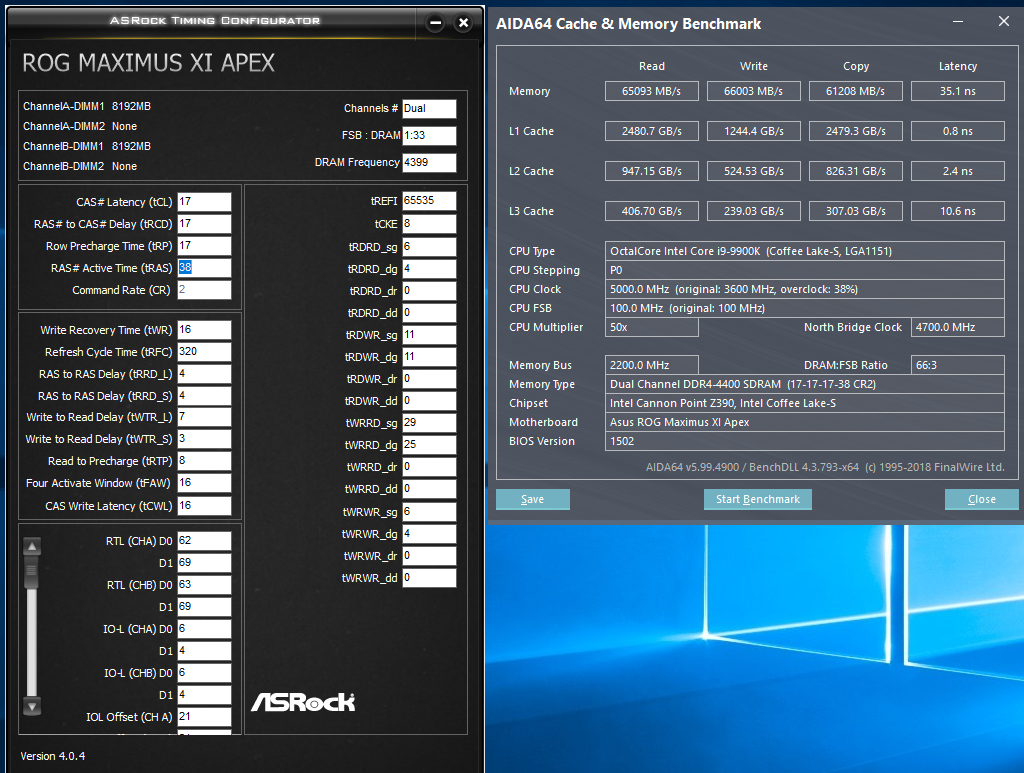Click RTL (CHB) D0 value field

(x=204, y=585)
